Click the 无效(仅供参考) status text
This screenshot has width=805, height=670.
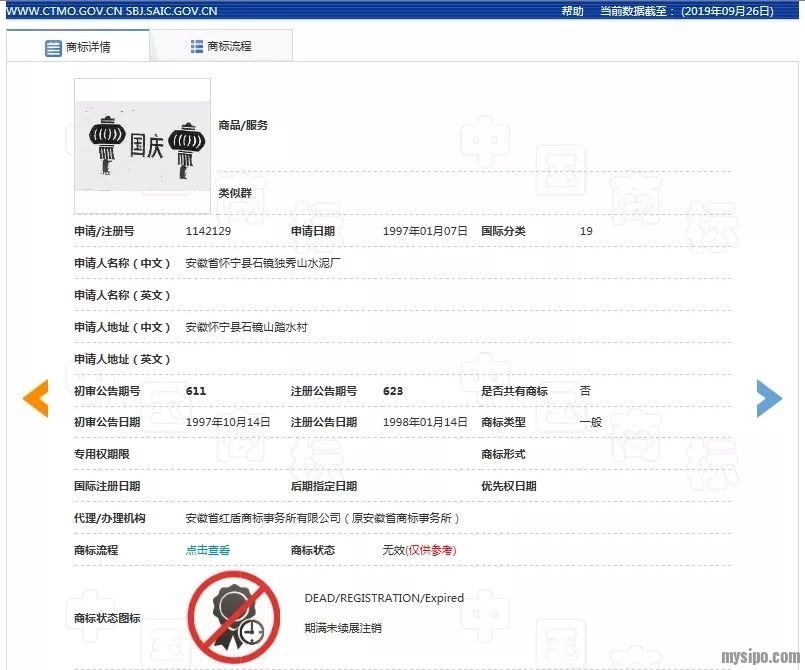(419, 550)
